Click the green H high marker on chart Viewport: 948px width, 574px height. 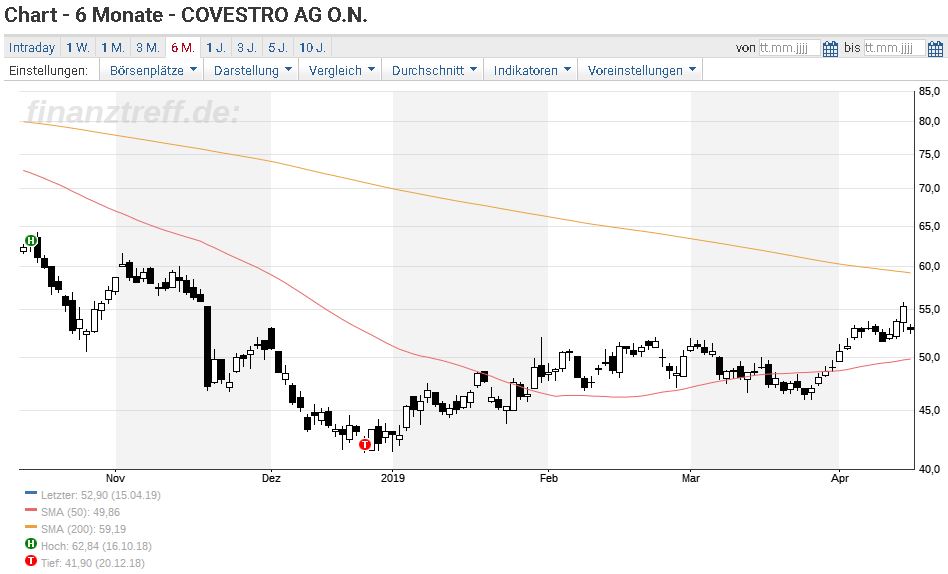(x=30, y=241)
